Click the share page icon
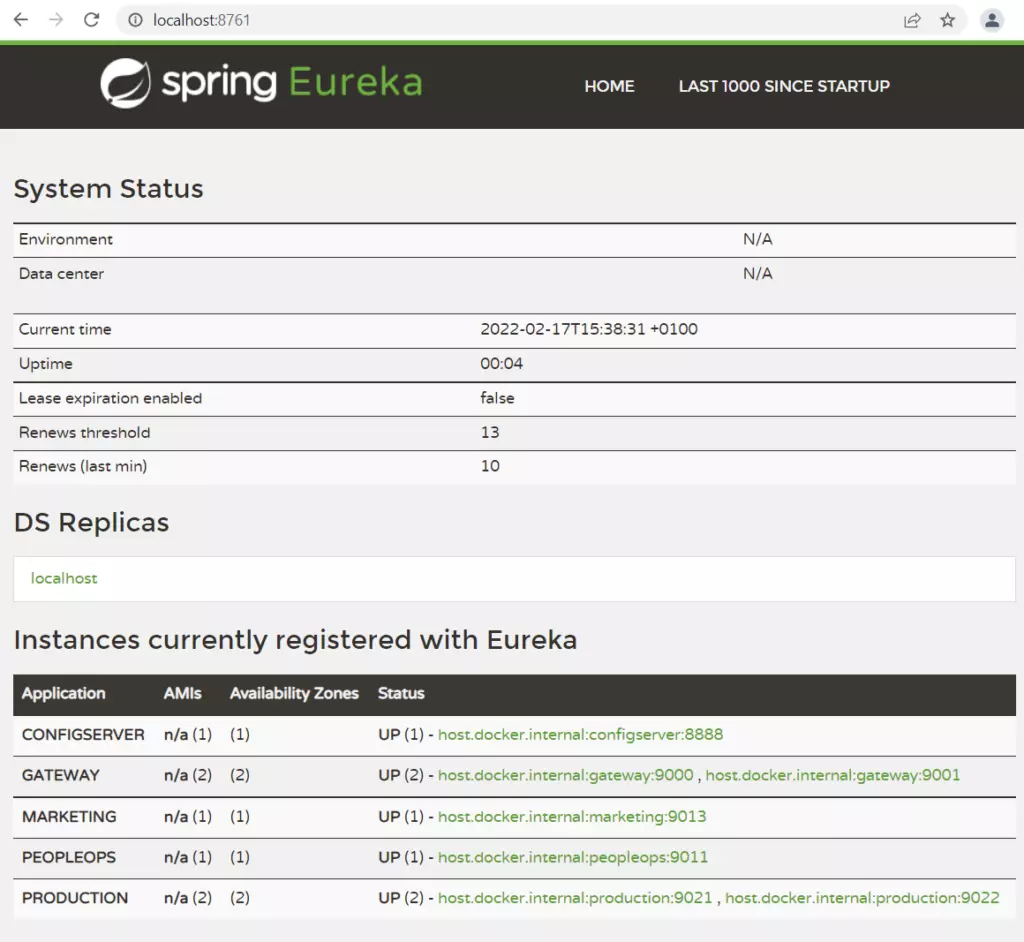 (x=912, y=20)
